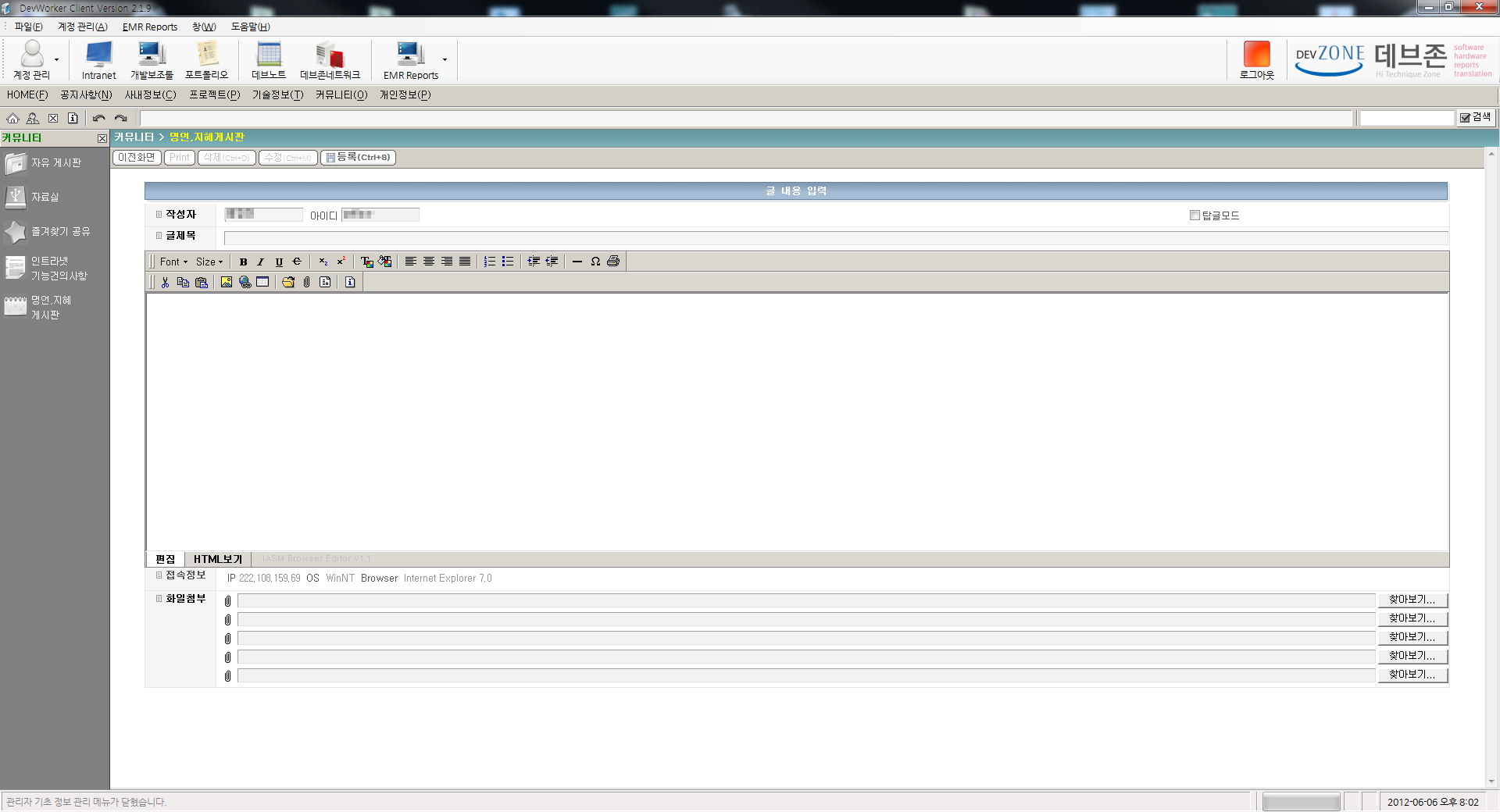Increase indent in the editor
The width and height of the screenshot is (1500, 812).
[x=534, y=262]
